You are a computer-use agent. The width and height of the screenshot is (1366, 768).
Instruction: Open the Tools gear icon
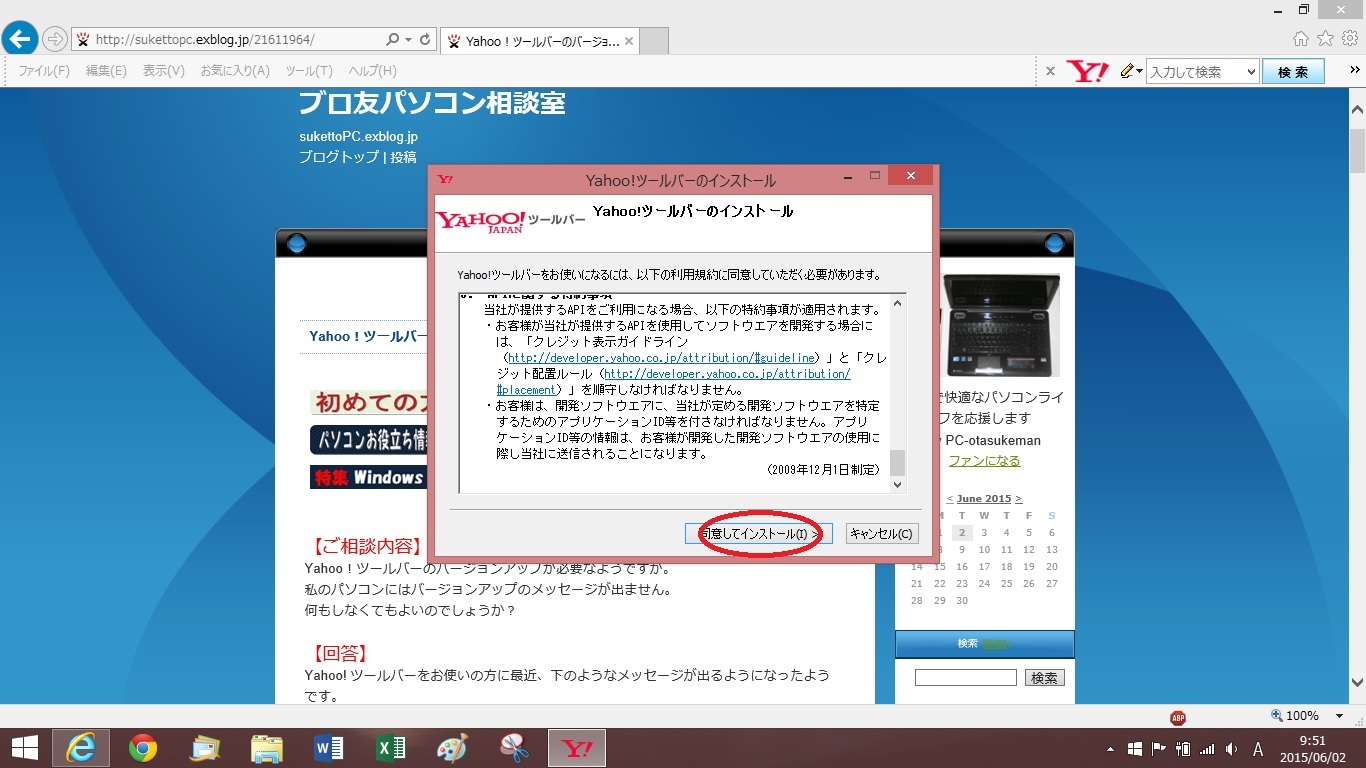coord(1350,39)
